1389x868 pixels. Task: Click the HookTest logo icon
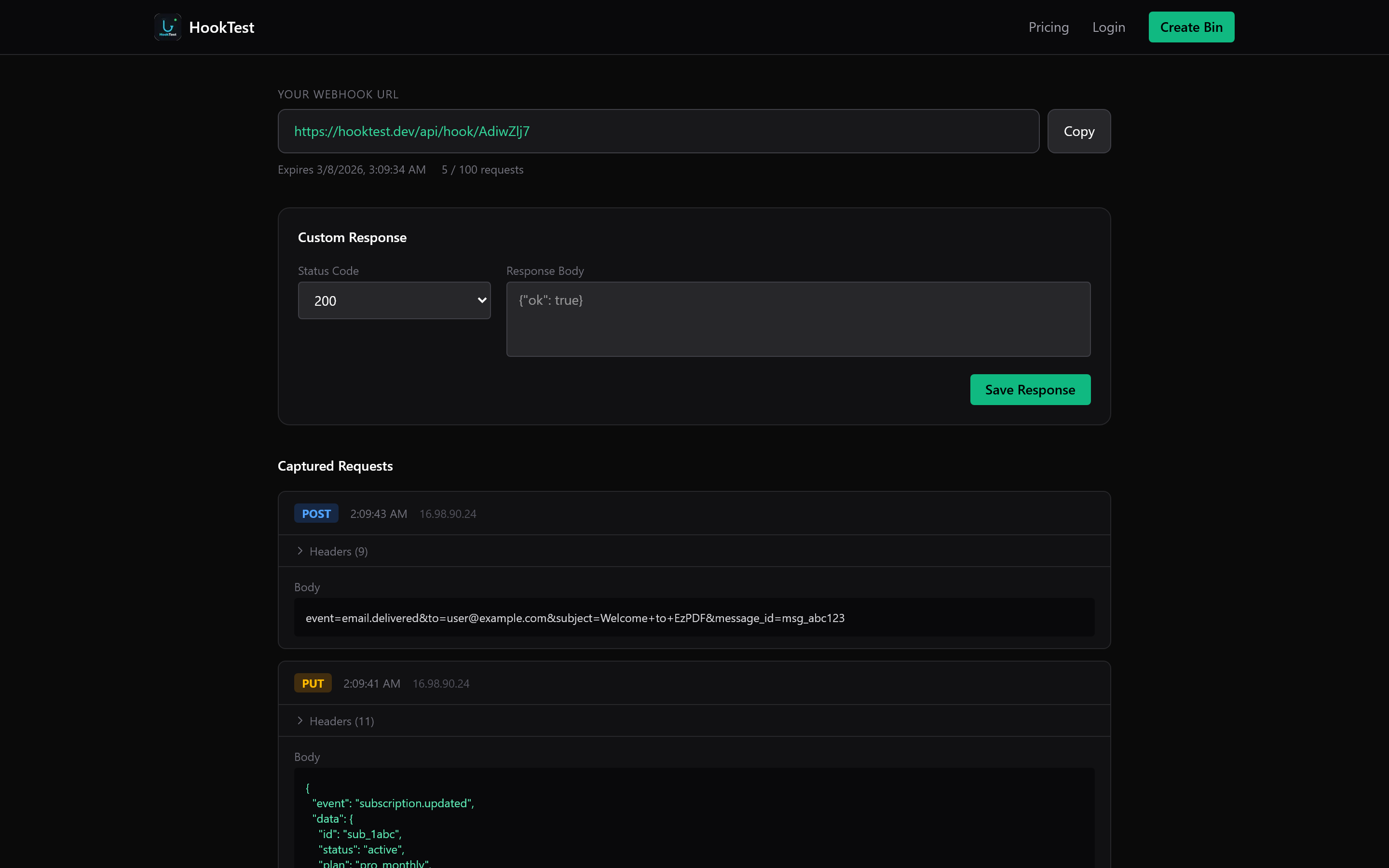point(167,27)
